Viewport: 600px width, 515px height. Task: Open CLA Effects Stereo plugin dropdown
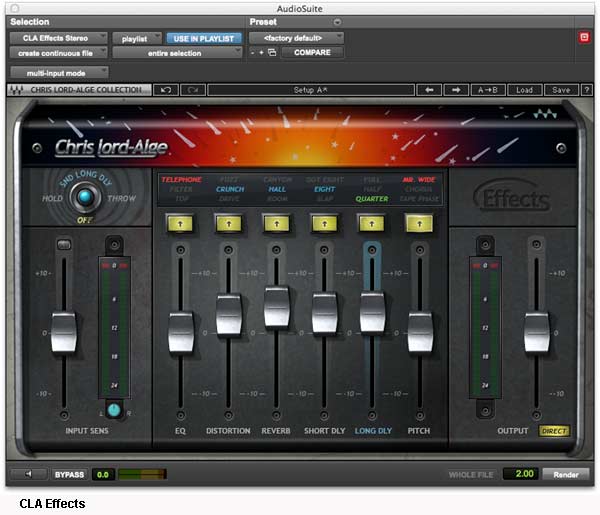pos(58,38)
